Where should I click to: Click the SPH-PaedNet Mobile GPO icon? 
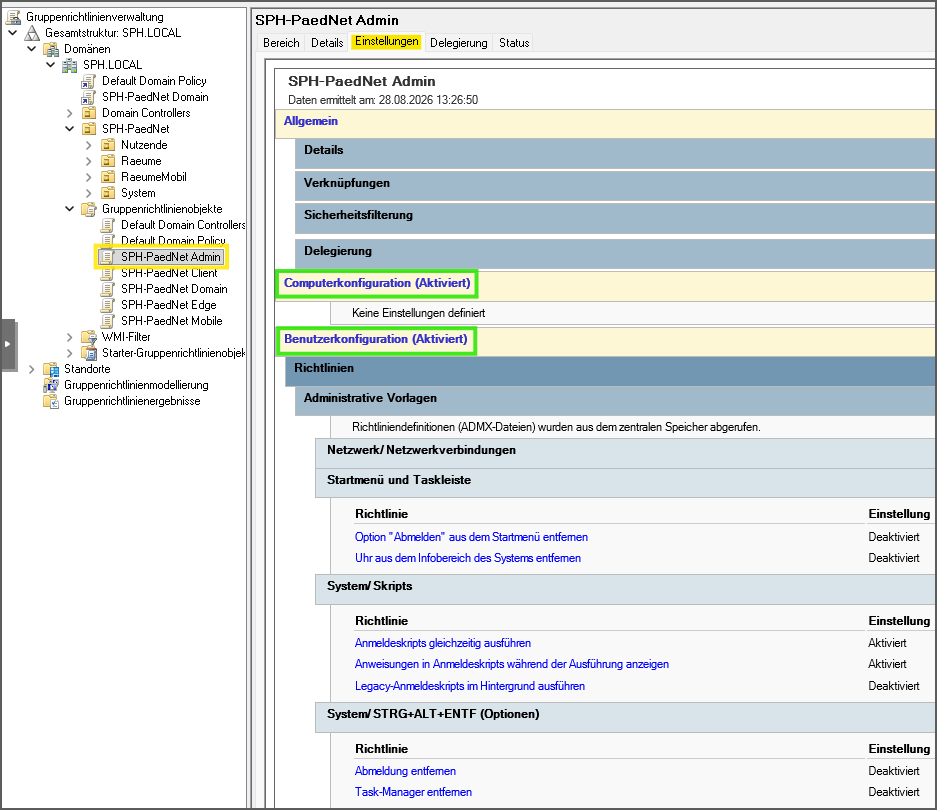(x=108, y=322)
